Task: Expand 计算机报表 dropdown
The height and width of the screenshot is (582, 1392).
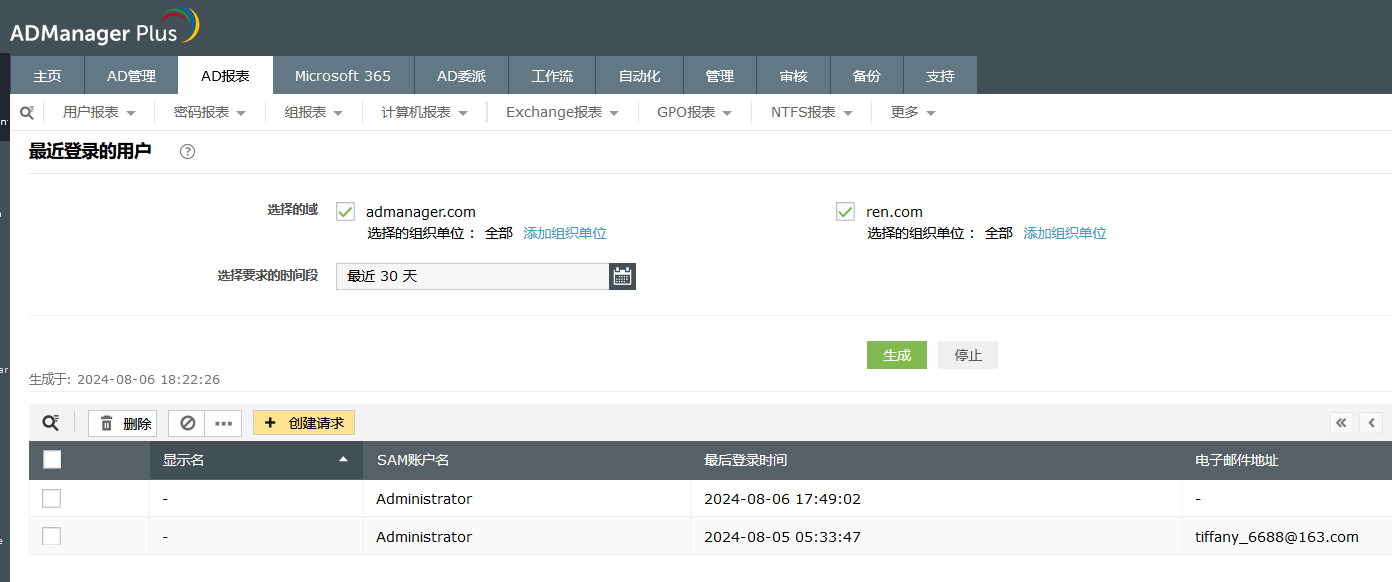Action: click(425, 112)
